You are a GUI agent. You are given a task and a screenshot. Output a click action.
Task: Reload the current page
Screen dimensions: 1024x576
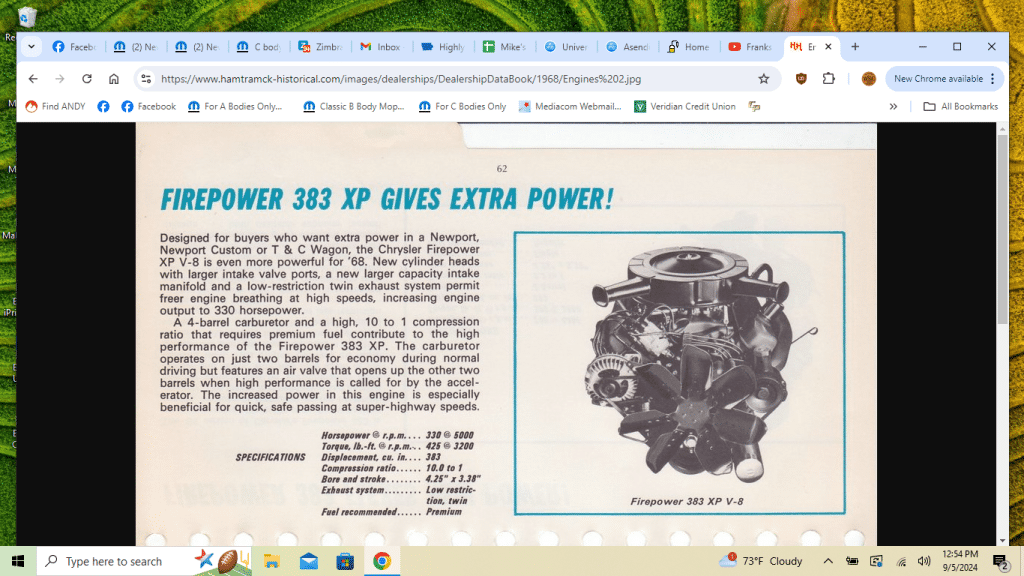pyautogui.click(x=87, y=79)
